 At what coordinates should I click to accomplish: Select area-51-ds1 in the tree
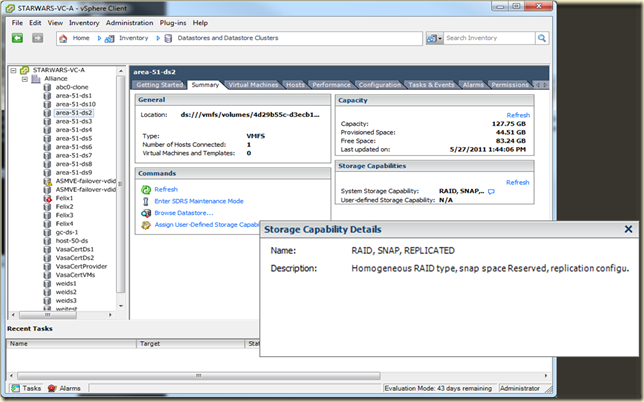74,96
